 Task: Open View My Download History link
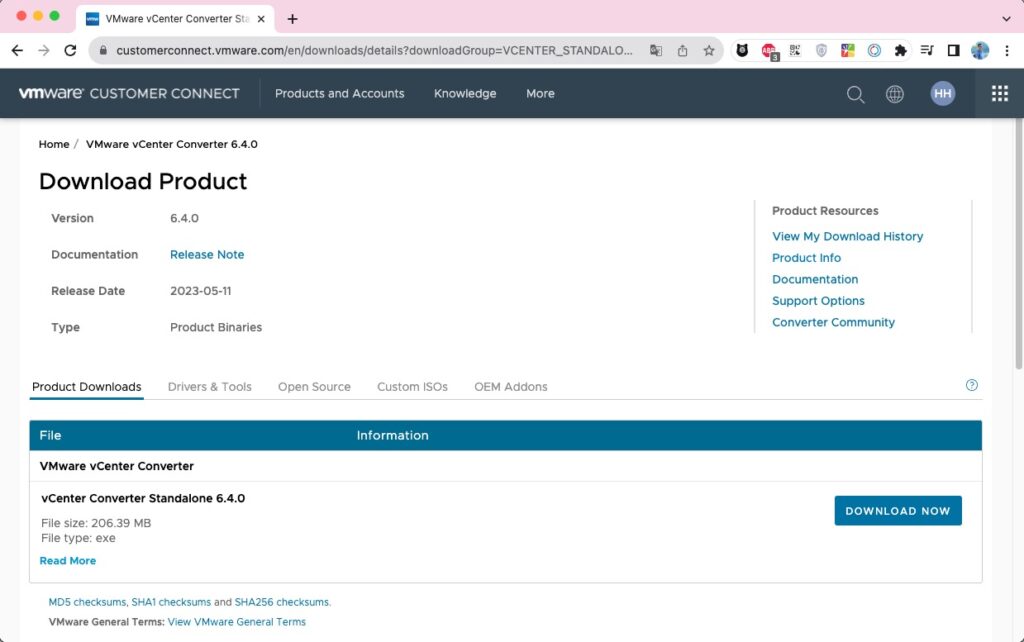pyautogui.click(x=848, y=236)
